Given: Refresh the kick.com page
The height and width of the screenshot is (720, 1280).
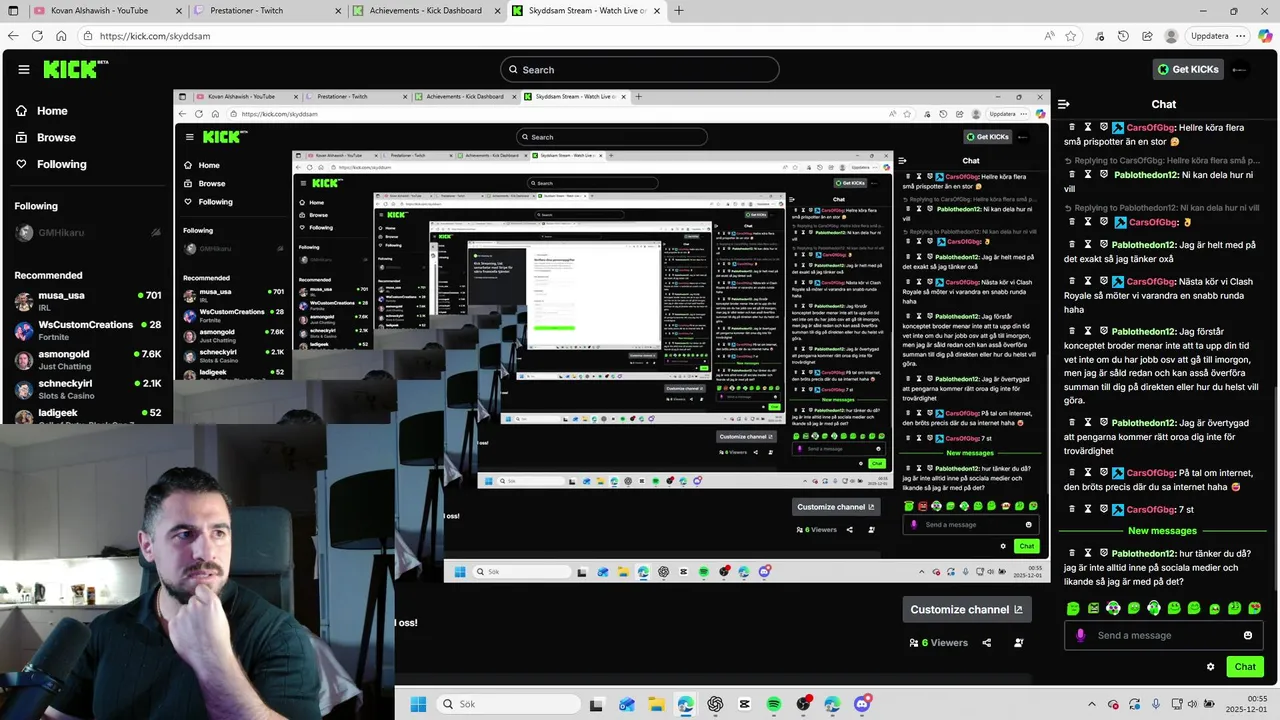Looking at the screenshot, I should [37, 36].
